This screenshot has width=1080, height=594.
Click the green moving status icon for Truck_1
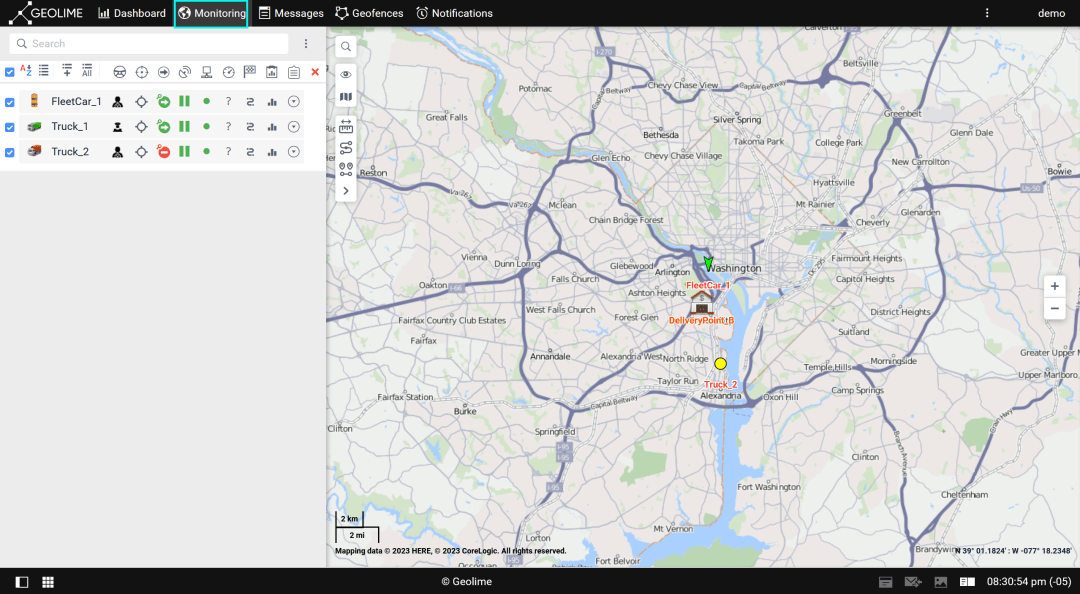(x=163, y=127)
